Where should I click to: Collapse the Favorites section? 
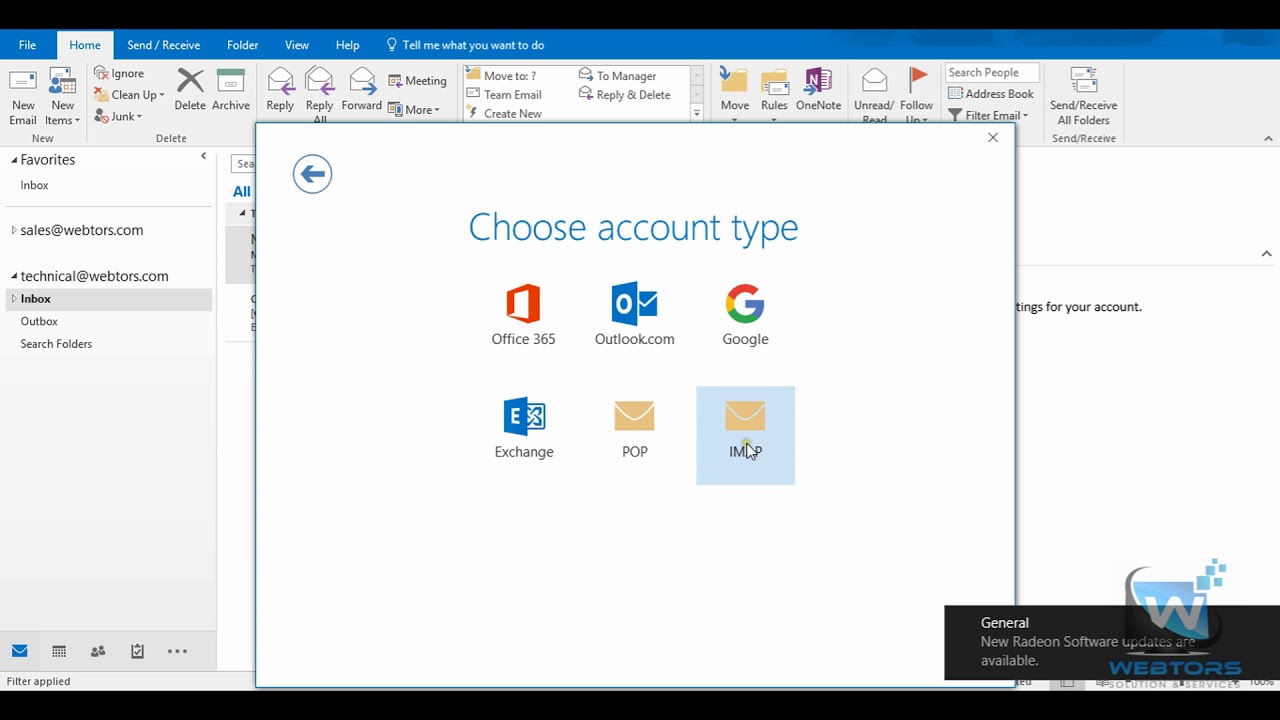[x=14, y=160]
